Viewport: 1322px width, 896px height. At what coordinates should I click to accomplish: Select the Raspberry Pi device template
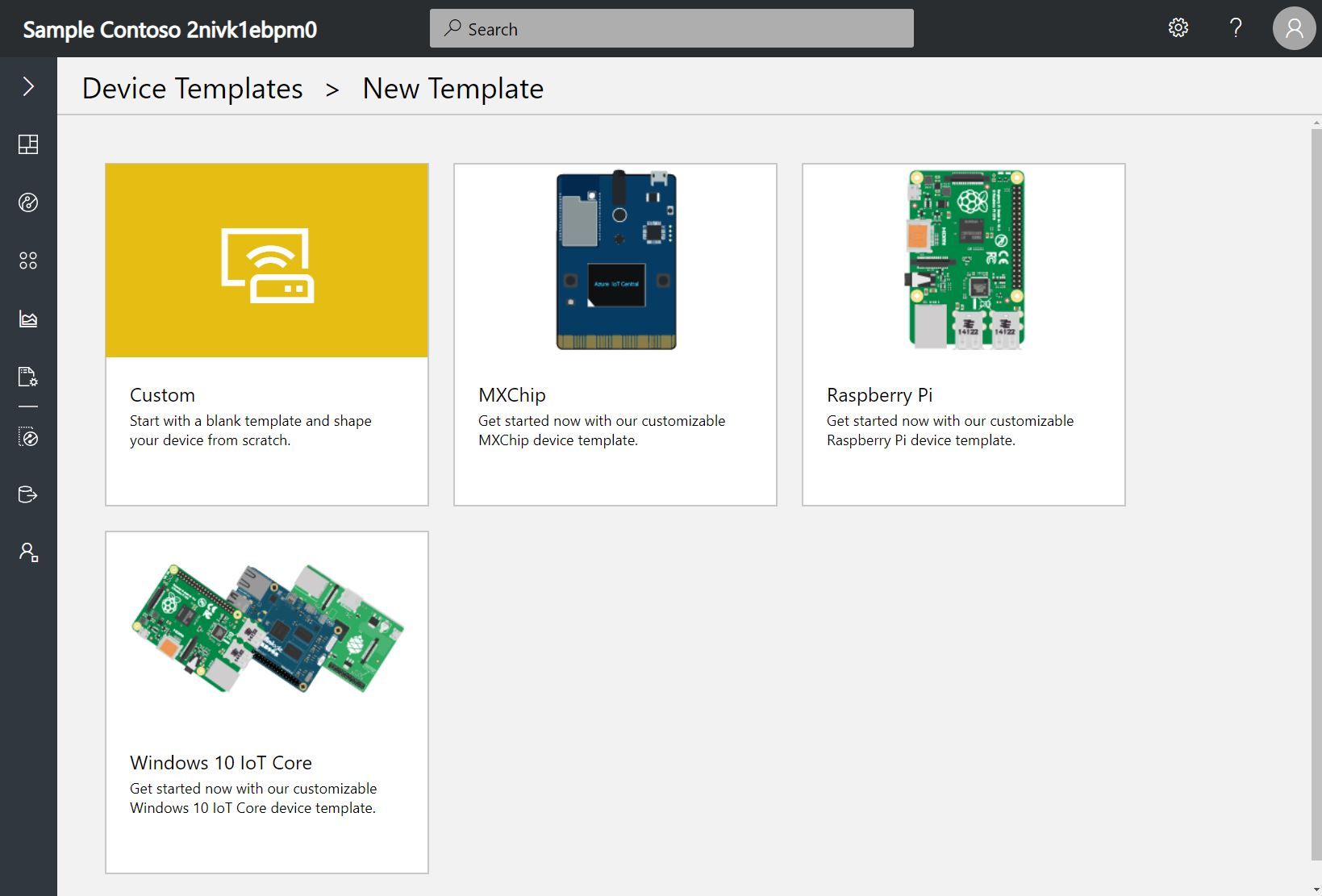point(963,334)
